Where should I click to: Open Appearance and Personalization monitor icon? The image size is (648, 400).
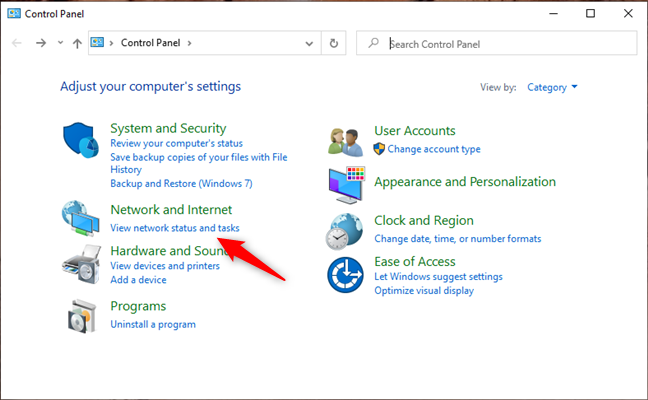click(x=346, y=183)
